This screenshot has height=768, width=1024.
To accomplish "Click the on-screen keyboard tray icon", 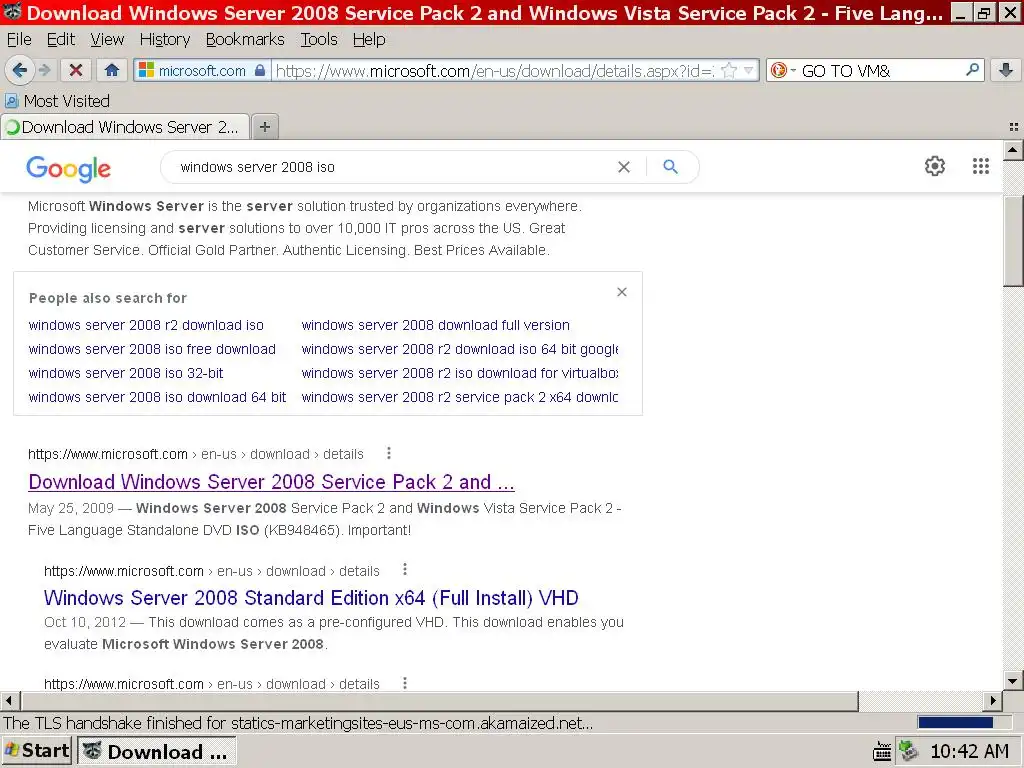I will coord(882,752).
